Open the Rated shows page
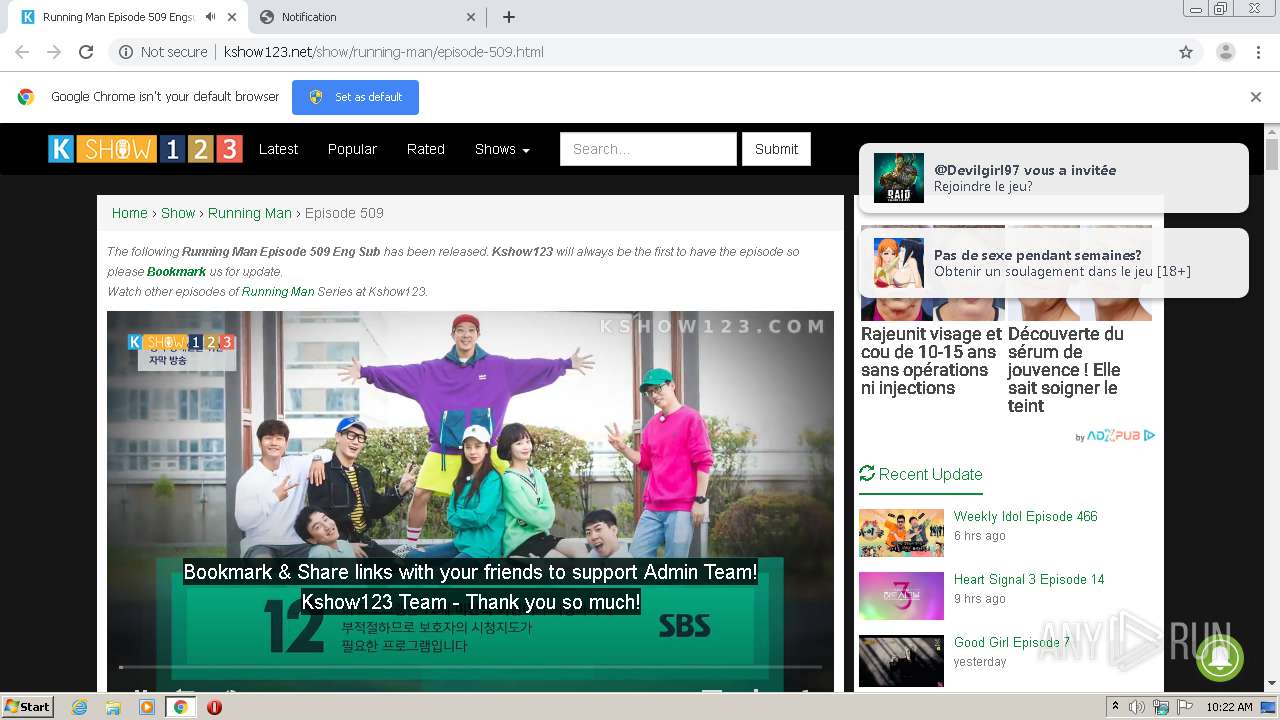Image resolution: width=1280 pixels, height=720 pixels. (x=426, y=149)
